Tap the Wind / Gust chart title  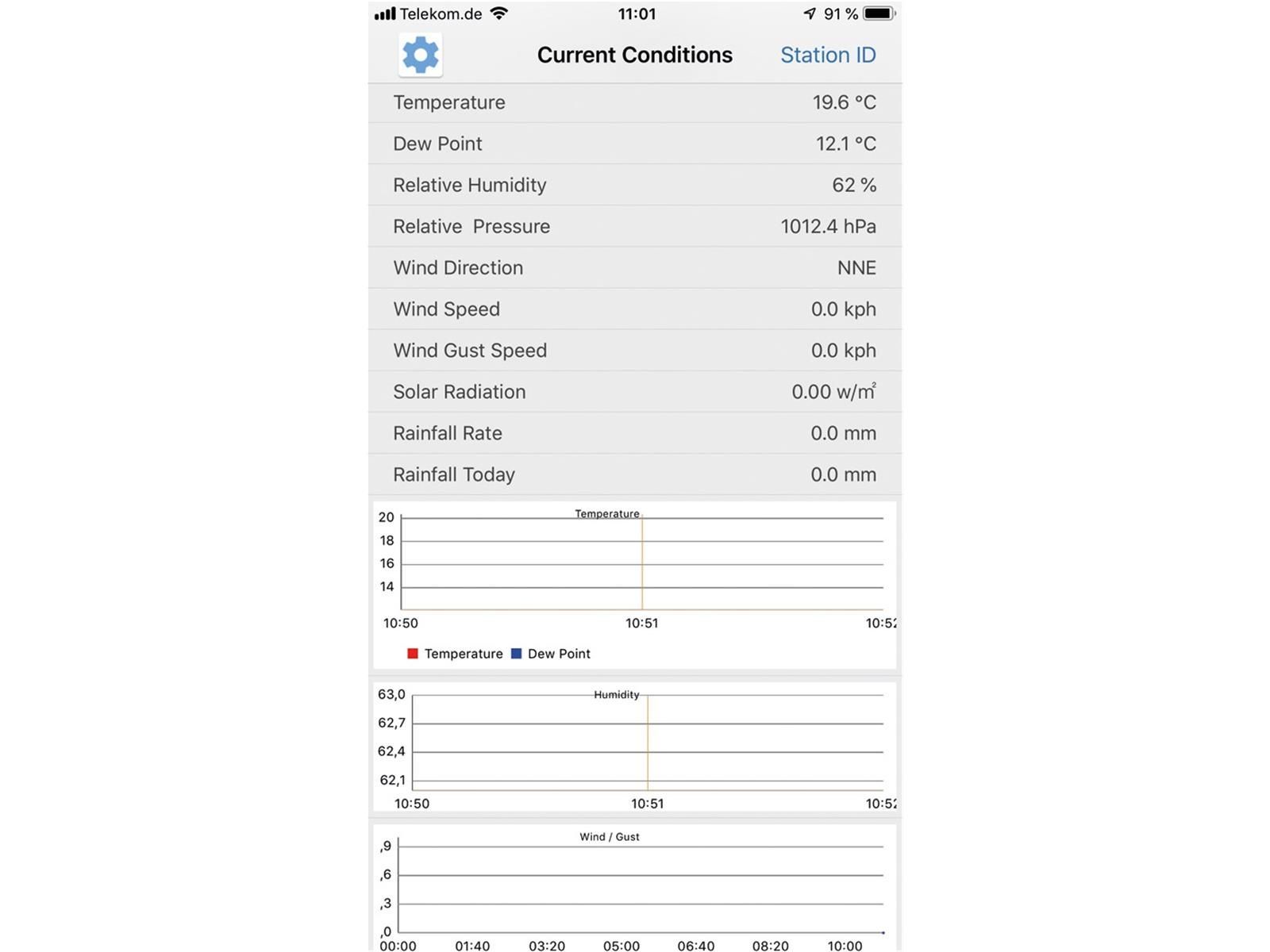click(610, 837)
